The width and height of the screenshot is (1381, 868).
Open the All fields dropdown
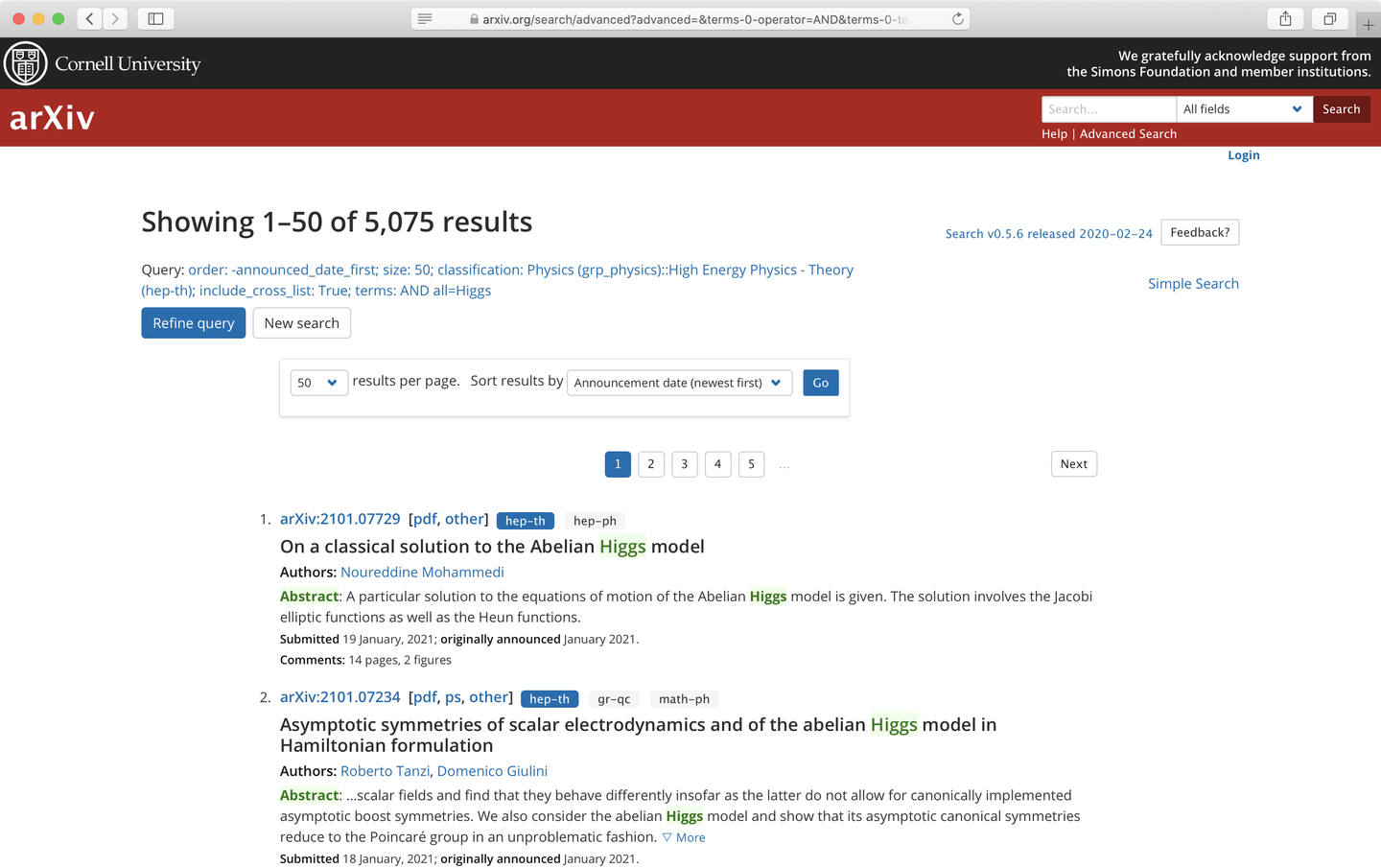tap(1245, 109)
